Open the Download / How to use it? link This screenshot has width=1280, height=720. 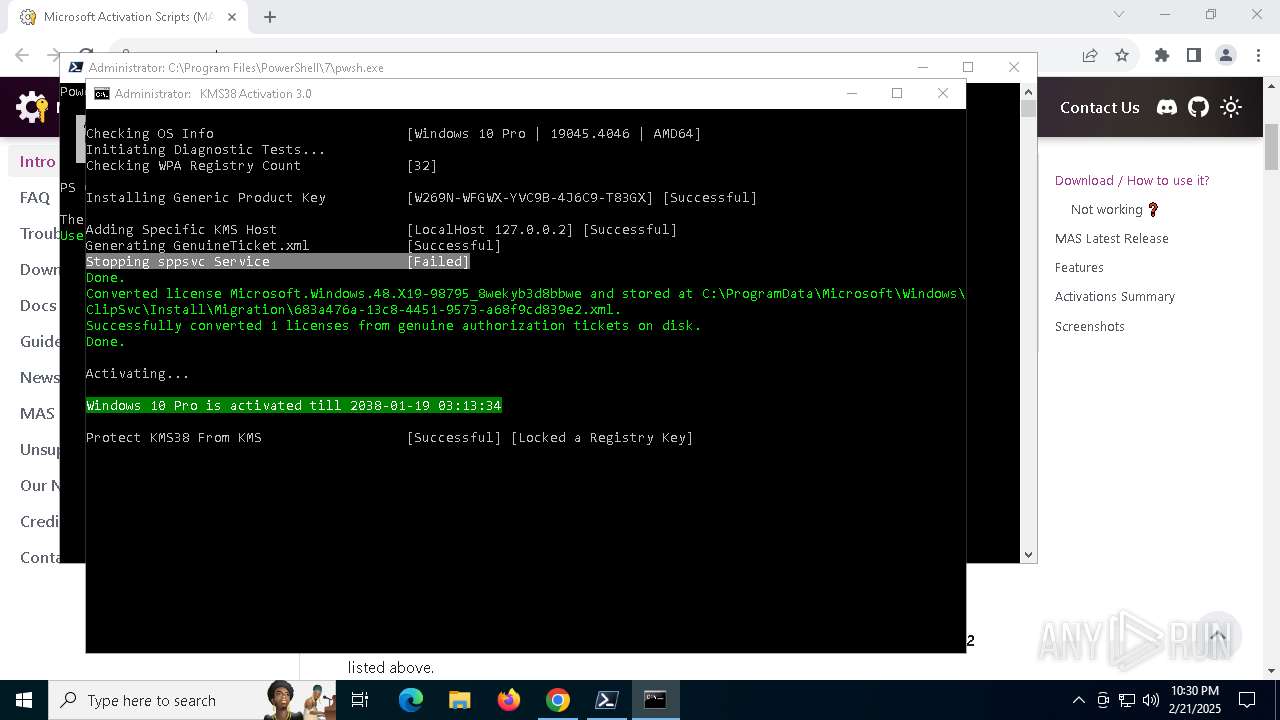(1132, 180)
